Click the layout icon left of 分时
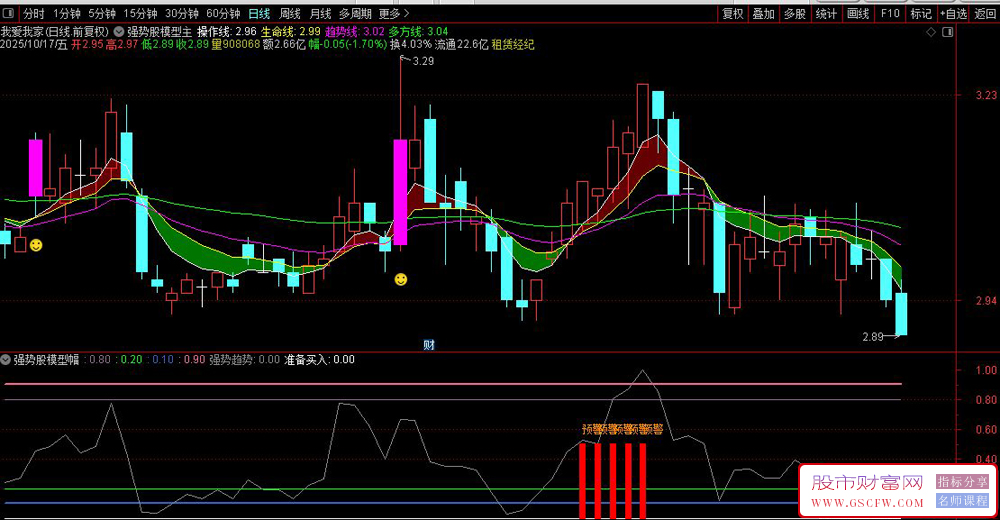This screenshot has height=520, width=1000. tap(10, 14)
